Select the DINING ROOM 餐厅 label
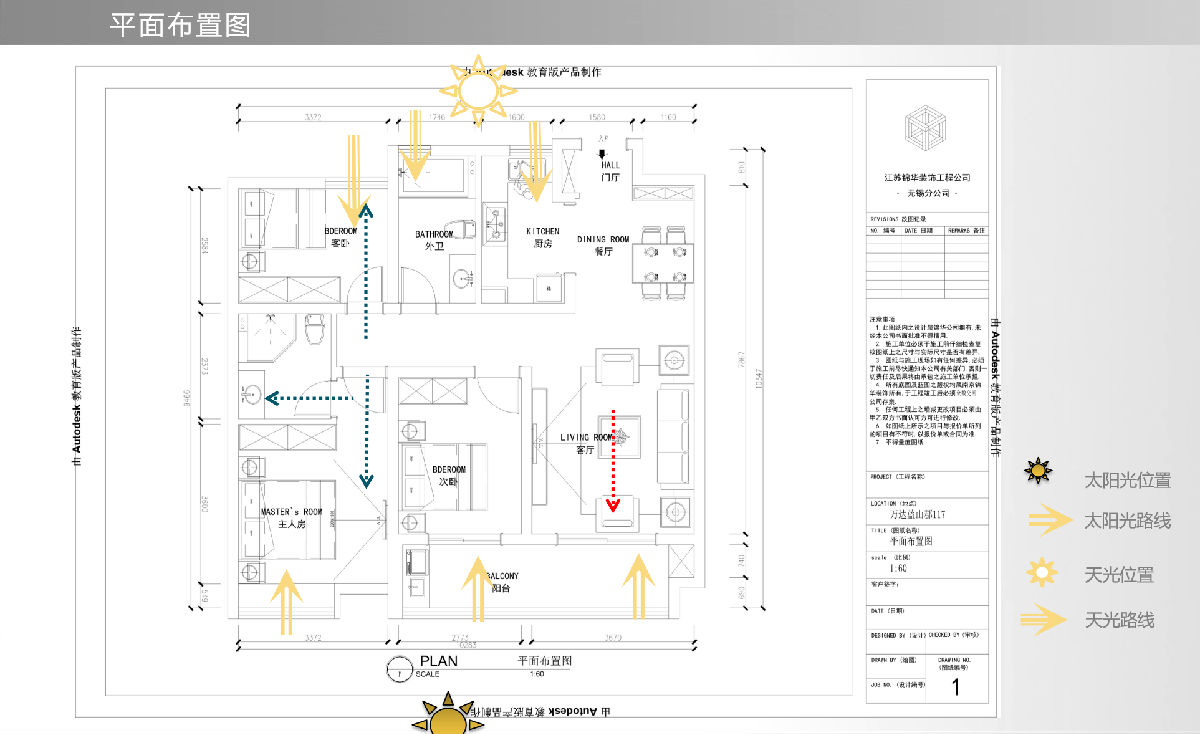This screenshot has height=734, width=1200. pyautogui.click(x=603, y=245)
